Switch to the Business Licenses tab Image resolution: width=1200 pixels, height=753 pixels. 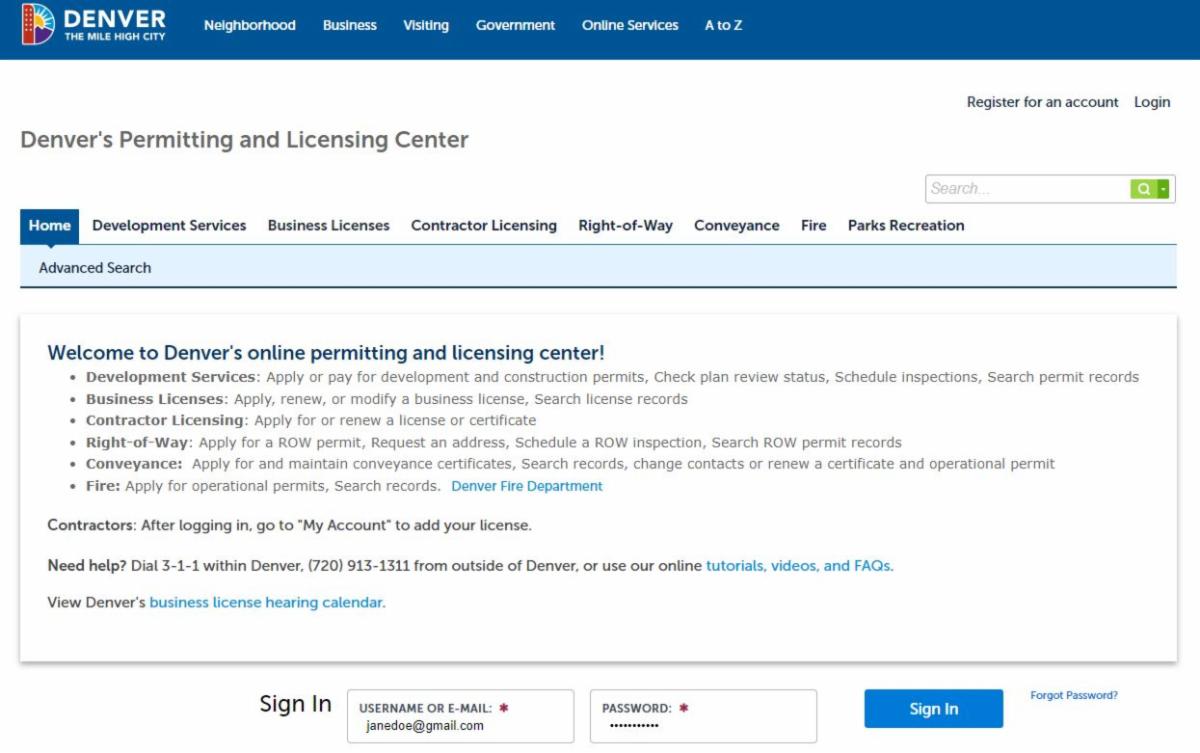point(328,226)
